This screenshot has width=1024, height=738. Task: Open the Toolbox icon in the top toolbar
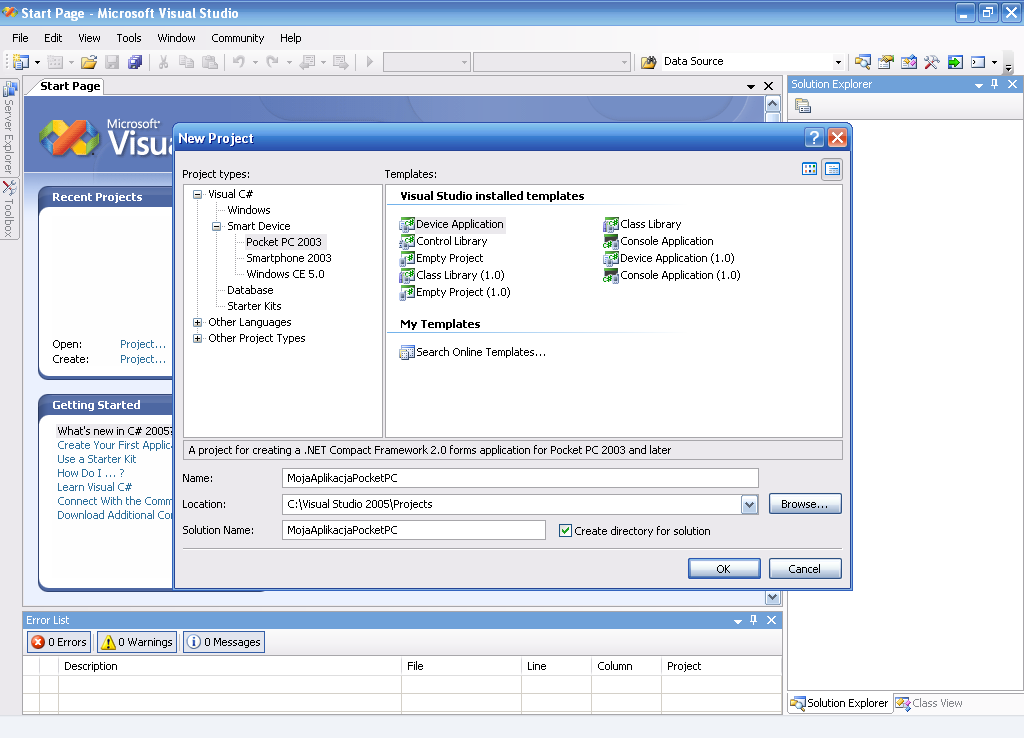tap(932, 62)
